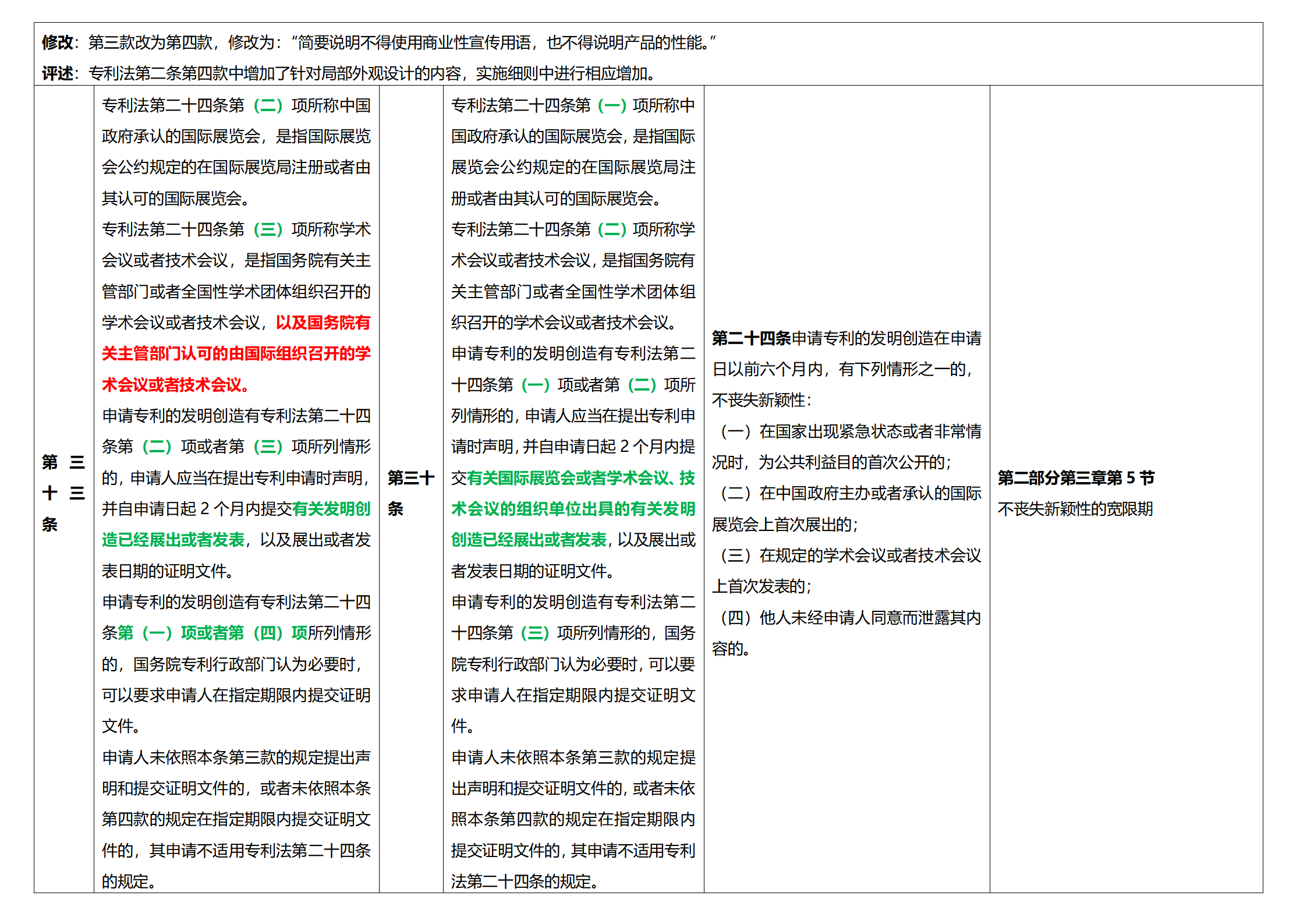This screenshot has height=924, width=1307.
Task: Click the text '专利法第二条第四款中增加了针对局部外观设计的内容'
Action: pos(274,73)
